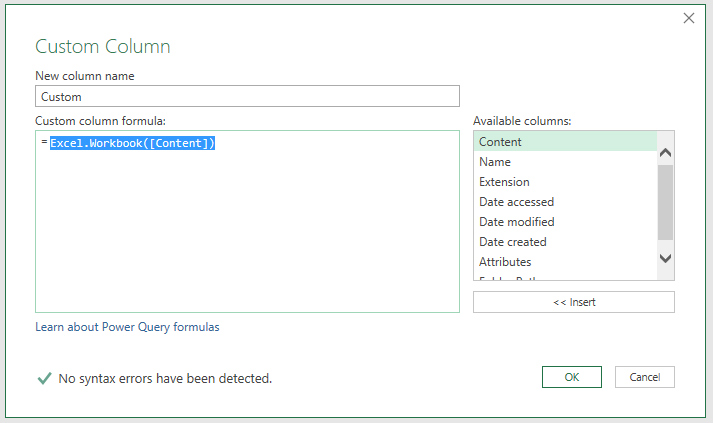
Task: Click the green syntax check mark icon
Action: [x=43, y=378]
